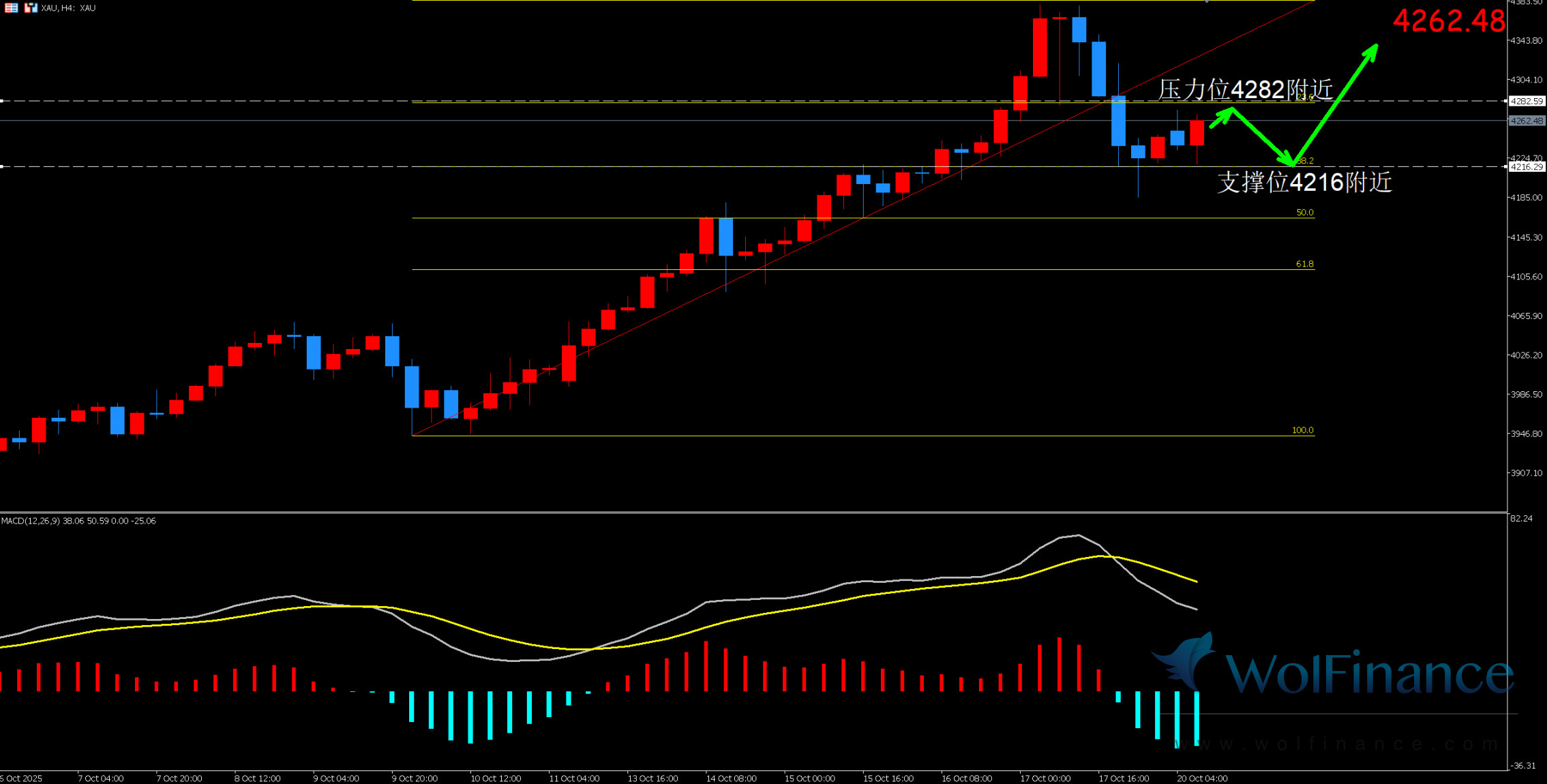
Task: Select the 支撑位4216附近 text annotation
Action: click(1304, 182)
